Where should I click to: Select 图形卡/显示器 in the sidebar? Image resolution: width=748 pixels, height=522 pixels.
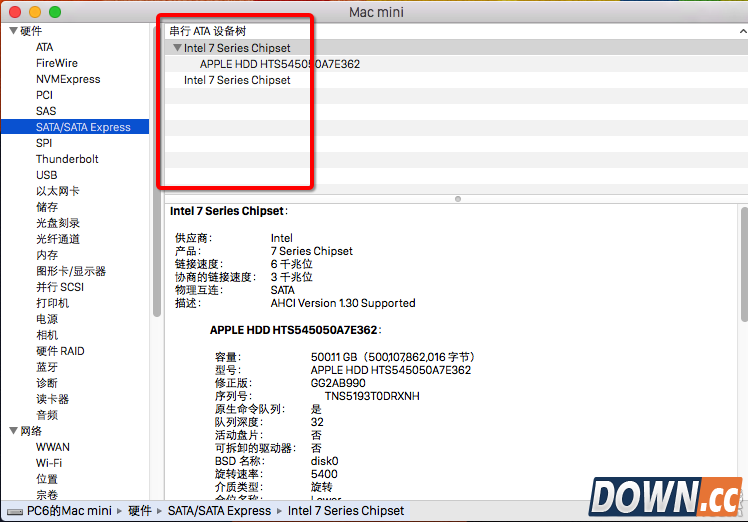pyautogui.click(x=71, y=271)
